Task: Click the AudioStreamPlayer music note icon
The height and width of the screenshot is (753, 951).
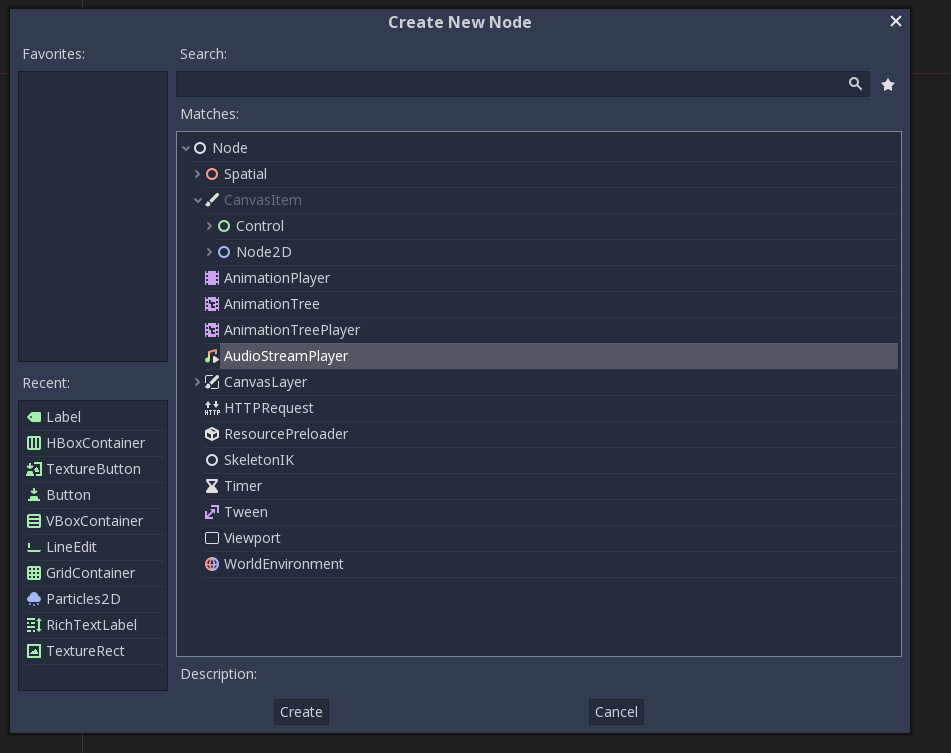Action: coord(211,356)
